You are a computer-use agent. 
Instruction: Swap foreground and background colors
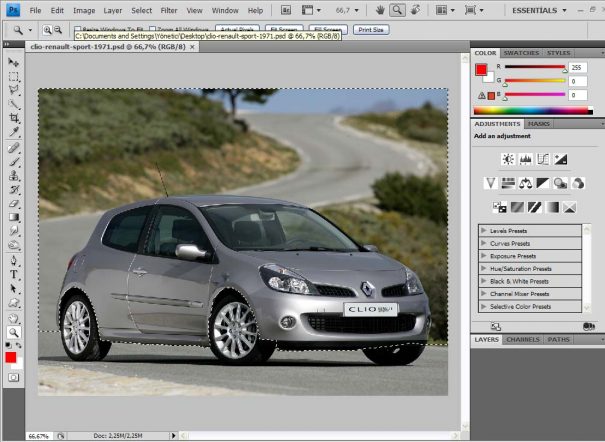19,345
